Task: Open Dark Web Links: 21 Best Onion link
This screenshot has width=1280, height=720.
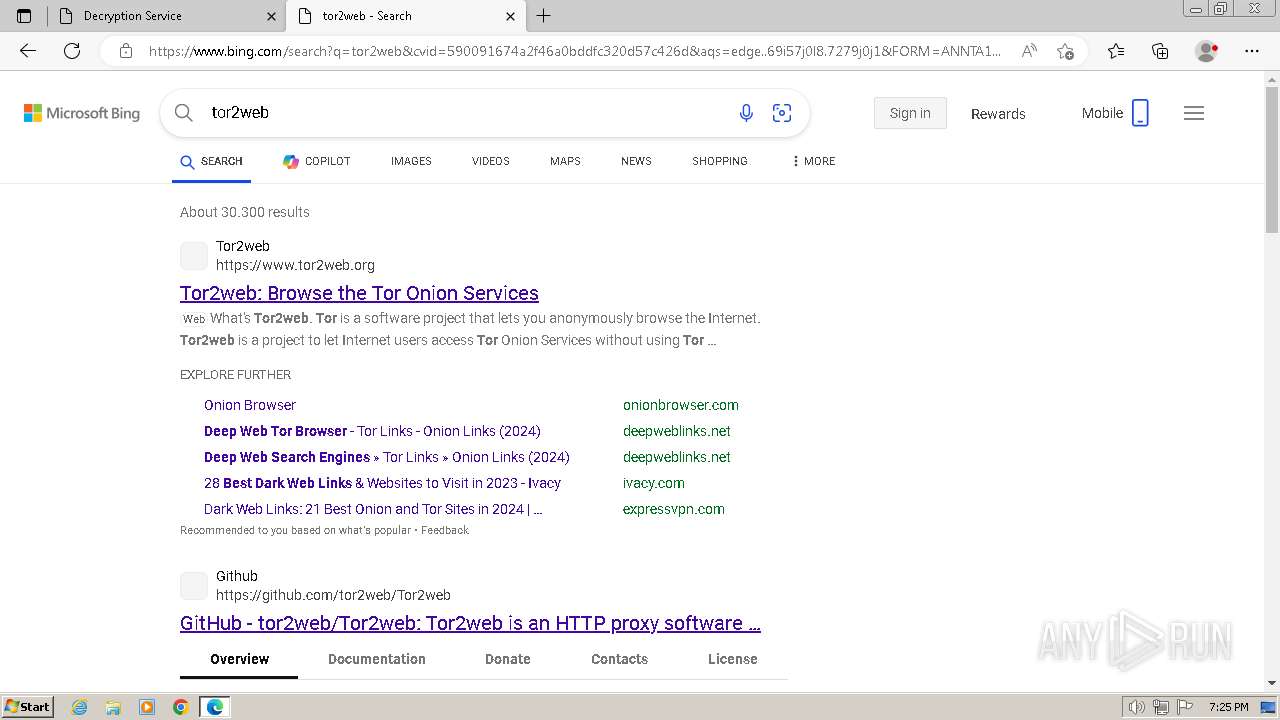Action: (373, 509)
